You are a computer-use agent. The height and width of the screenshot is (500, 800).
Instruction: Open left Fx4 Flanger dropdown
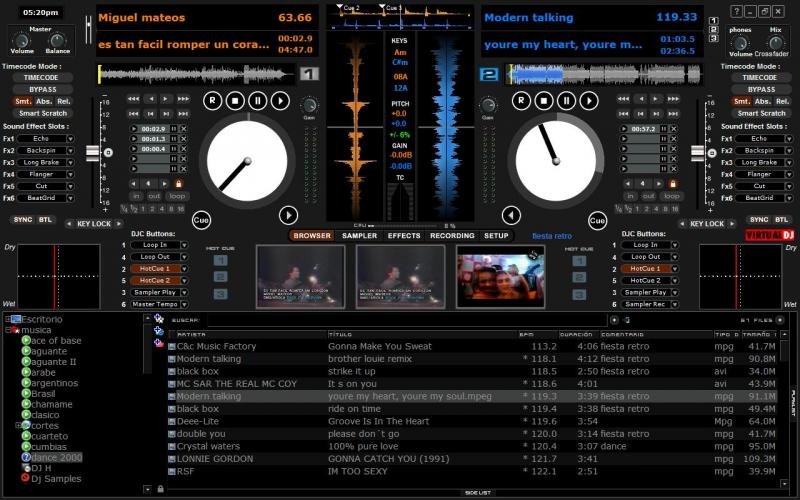[x=70, y=174]
